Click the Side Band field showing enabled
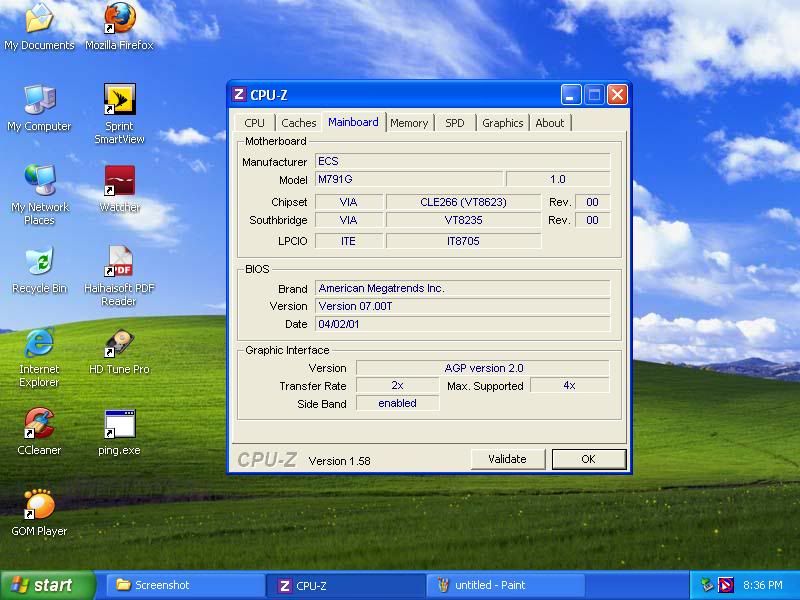 click(397, 403)
